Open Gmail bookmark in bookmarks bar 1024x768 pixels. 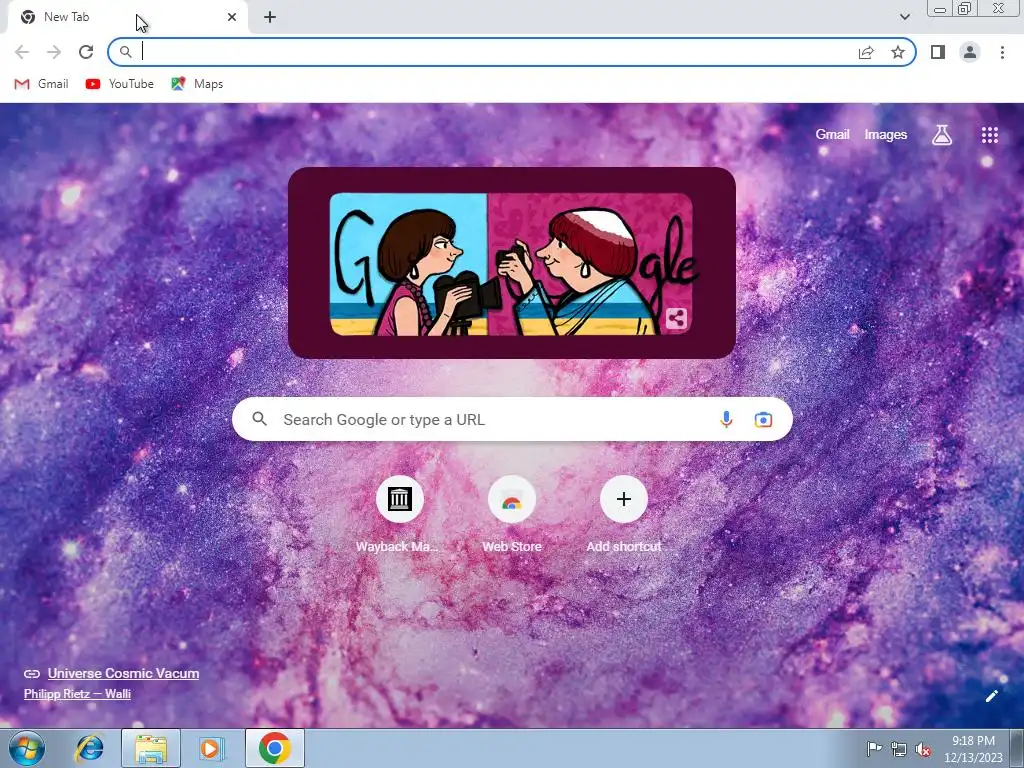point(42,84)
